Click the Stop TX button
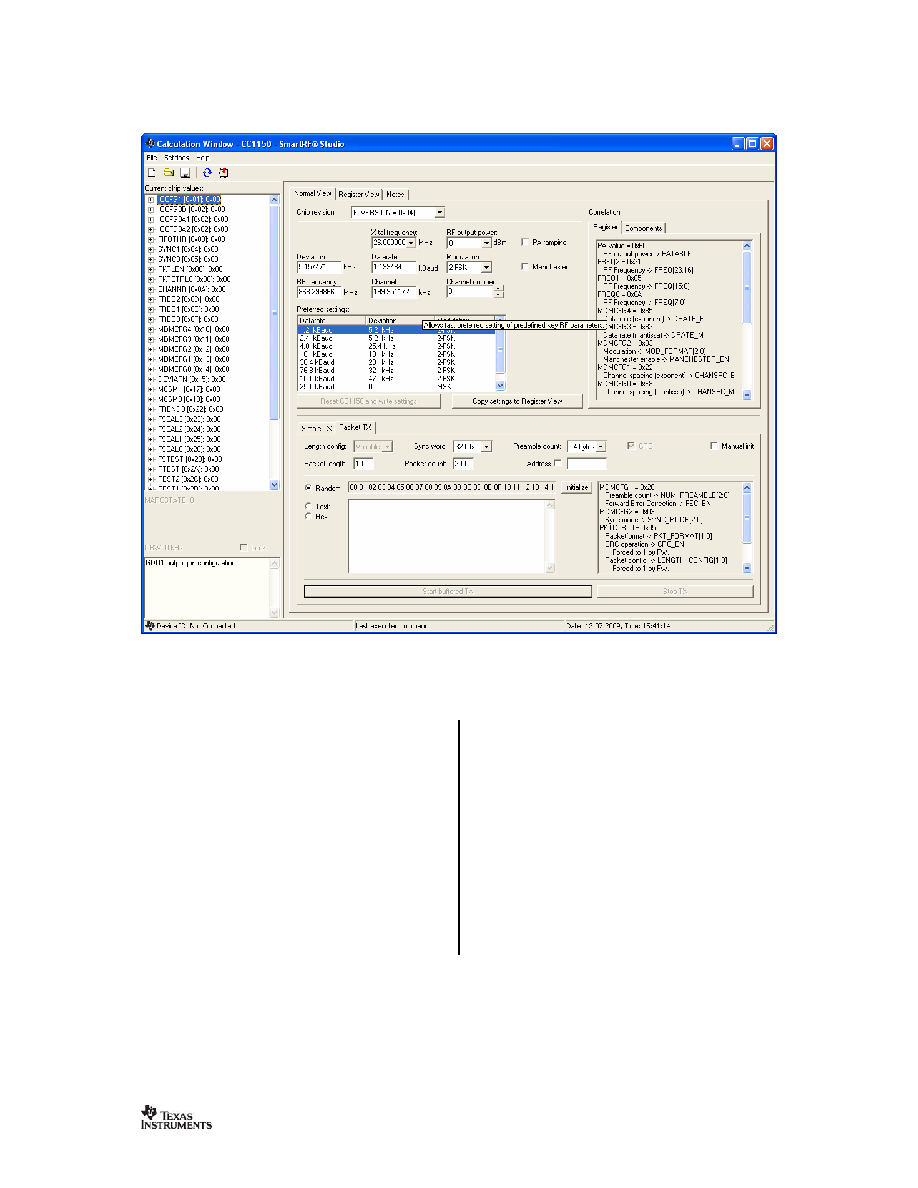Viewport: 918px width, 1188px height. click(x=675, y=591)
